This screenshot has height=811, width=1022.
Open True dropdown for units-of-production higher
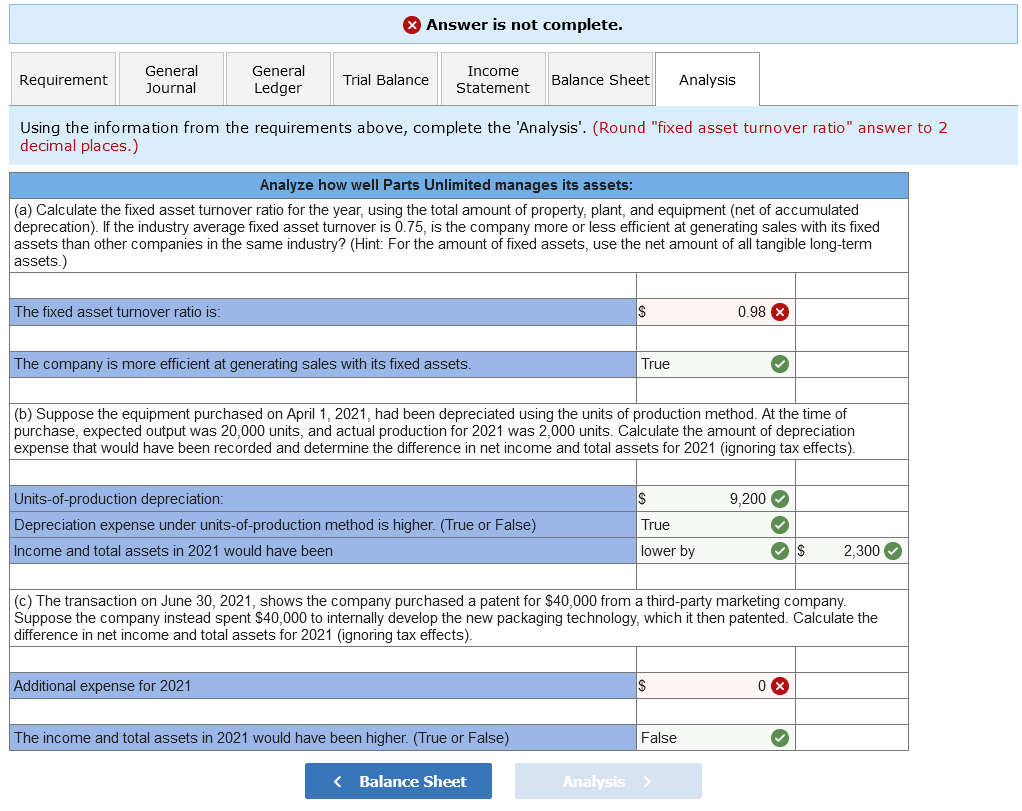point(716,525)
